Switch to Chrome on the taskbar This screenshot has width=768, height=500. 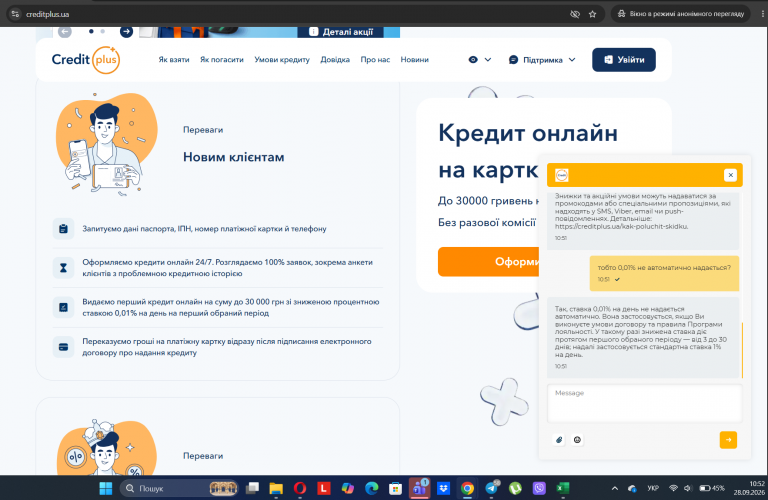click(467, 488)
